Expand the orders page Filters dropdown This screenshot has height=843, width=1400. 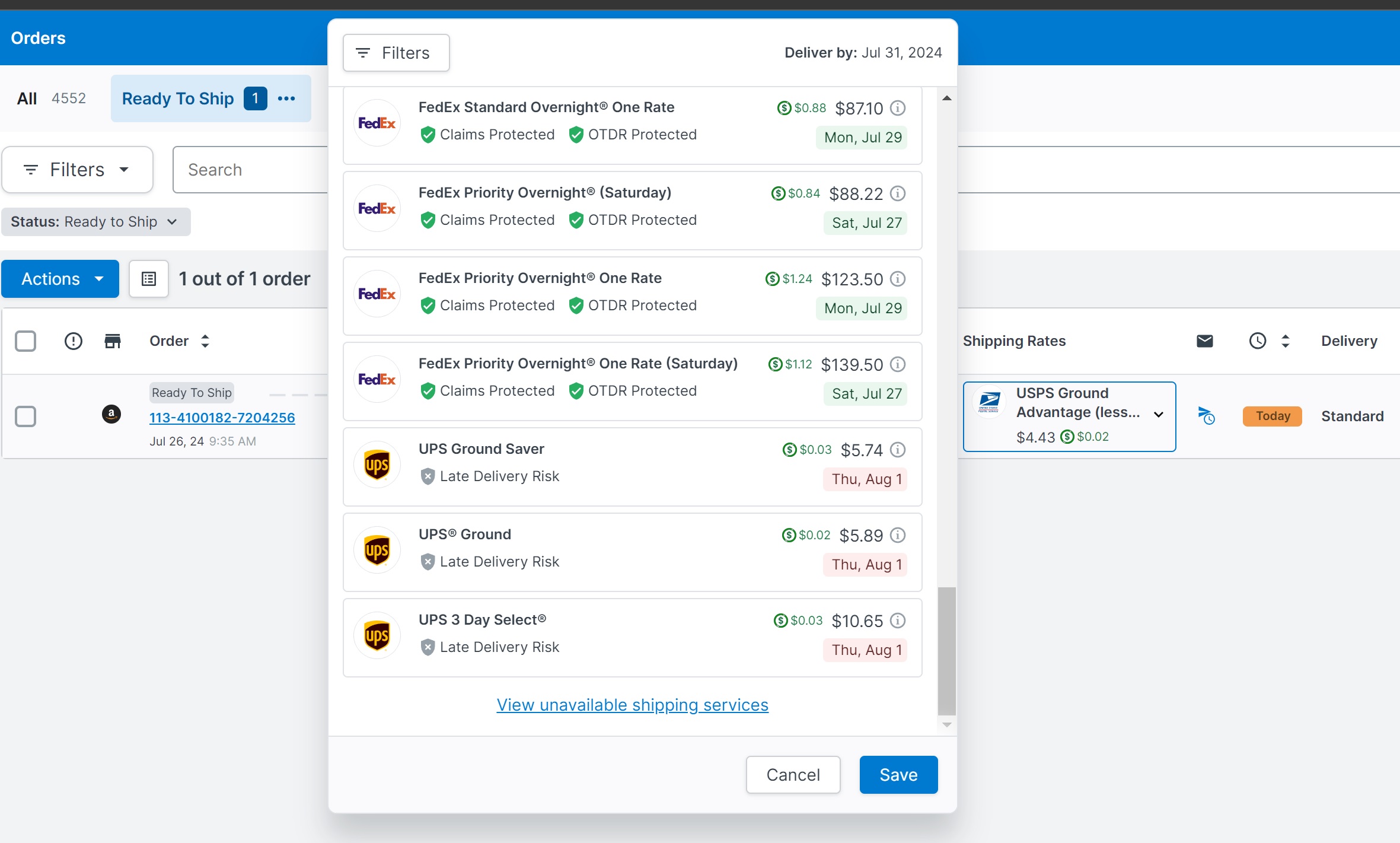77,170
